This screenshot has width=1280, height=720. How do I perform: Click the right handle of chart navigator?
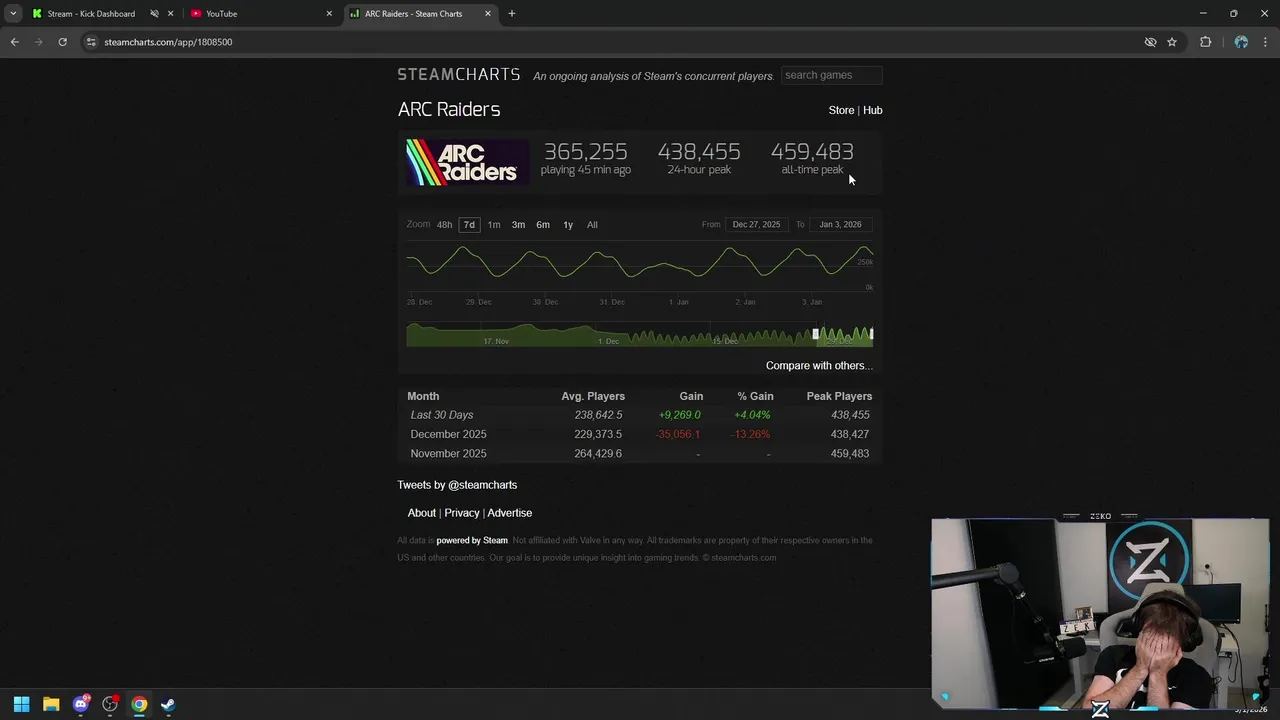pos(872,334)
